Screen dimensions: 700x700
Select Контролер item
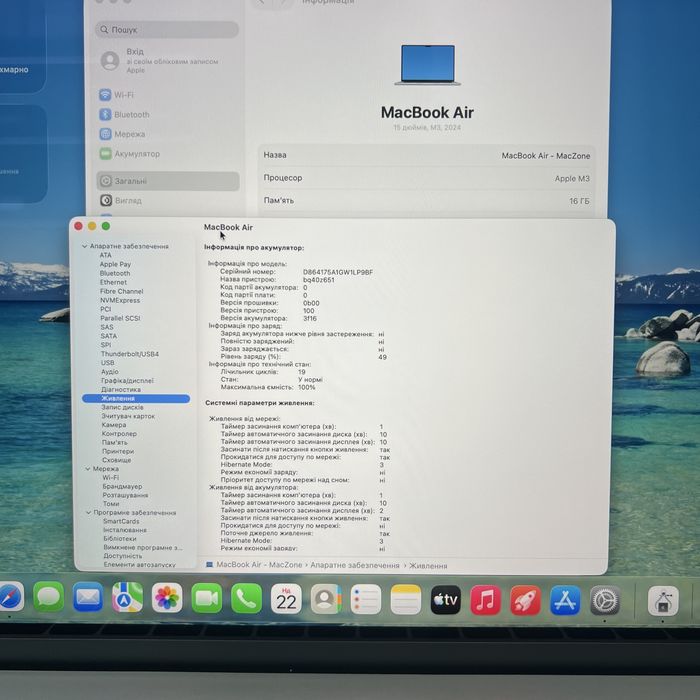(119, 433)
